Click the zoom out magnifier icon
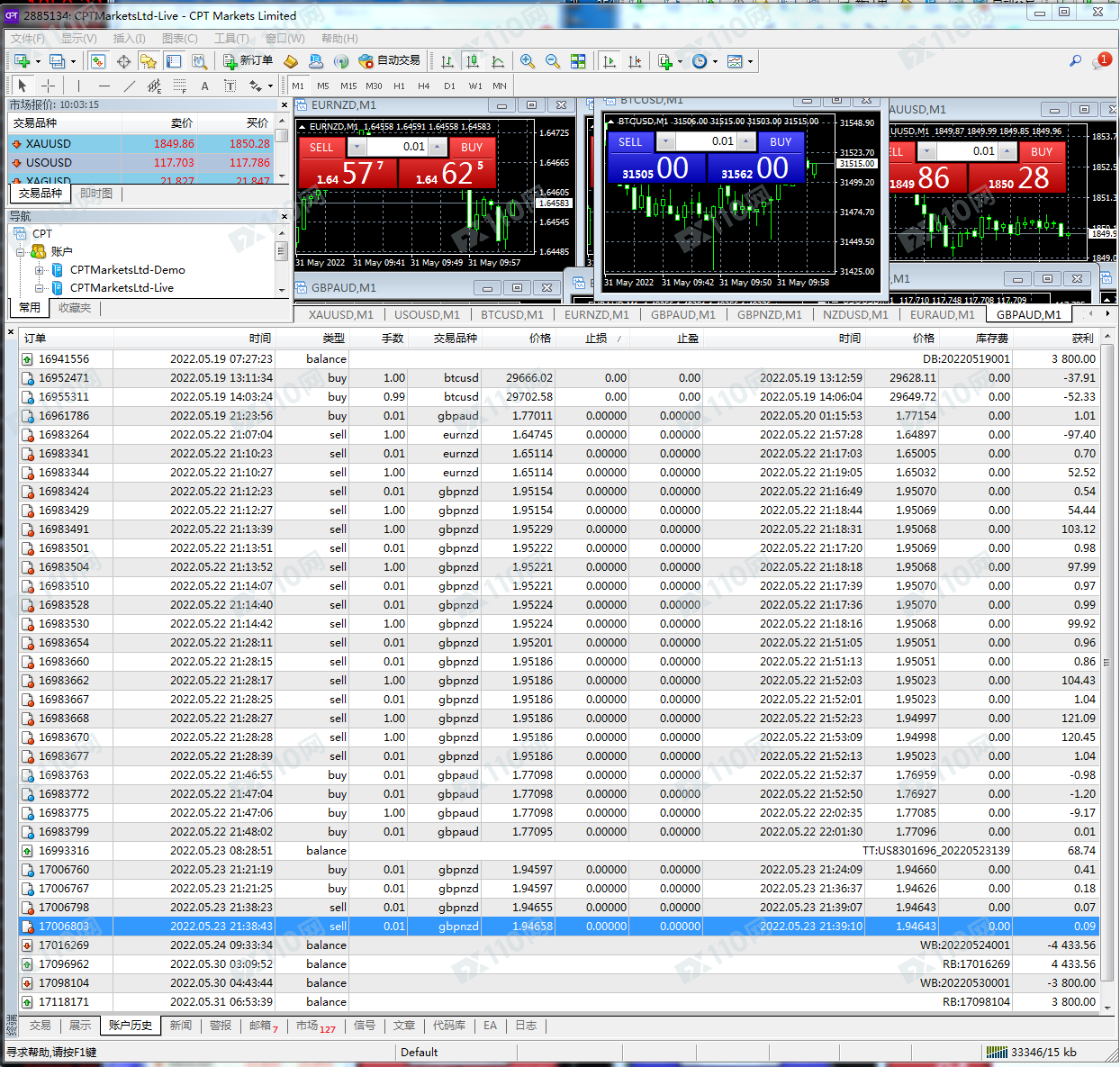The width and height of the screenshot is (1120, 1067). pos(552,61)
